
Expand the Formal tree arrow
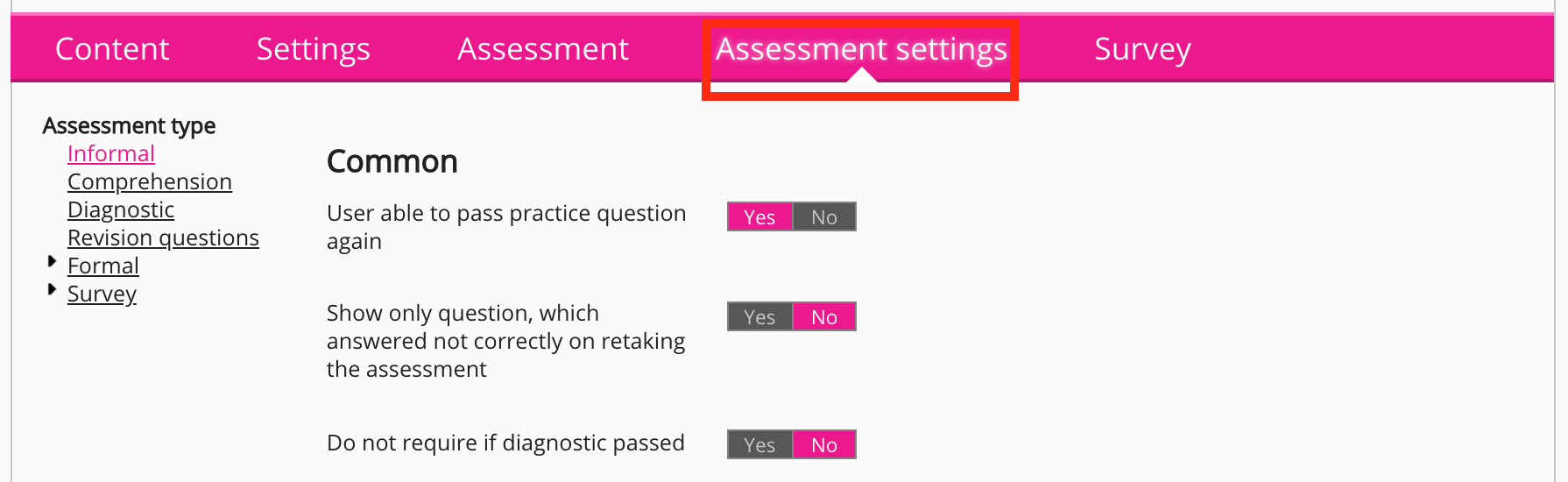click(x=52, y=262)
